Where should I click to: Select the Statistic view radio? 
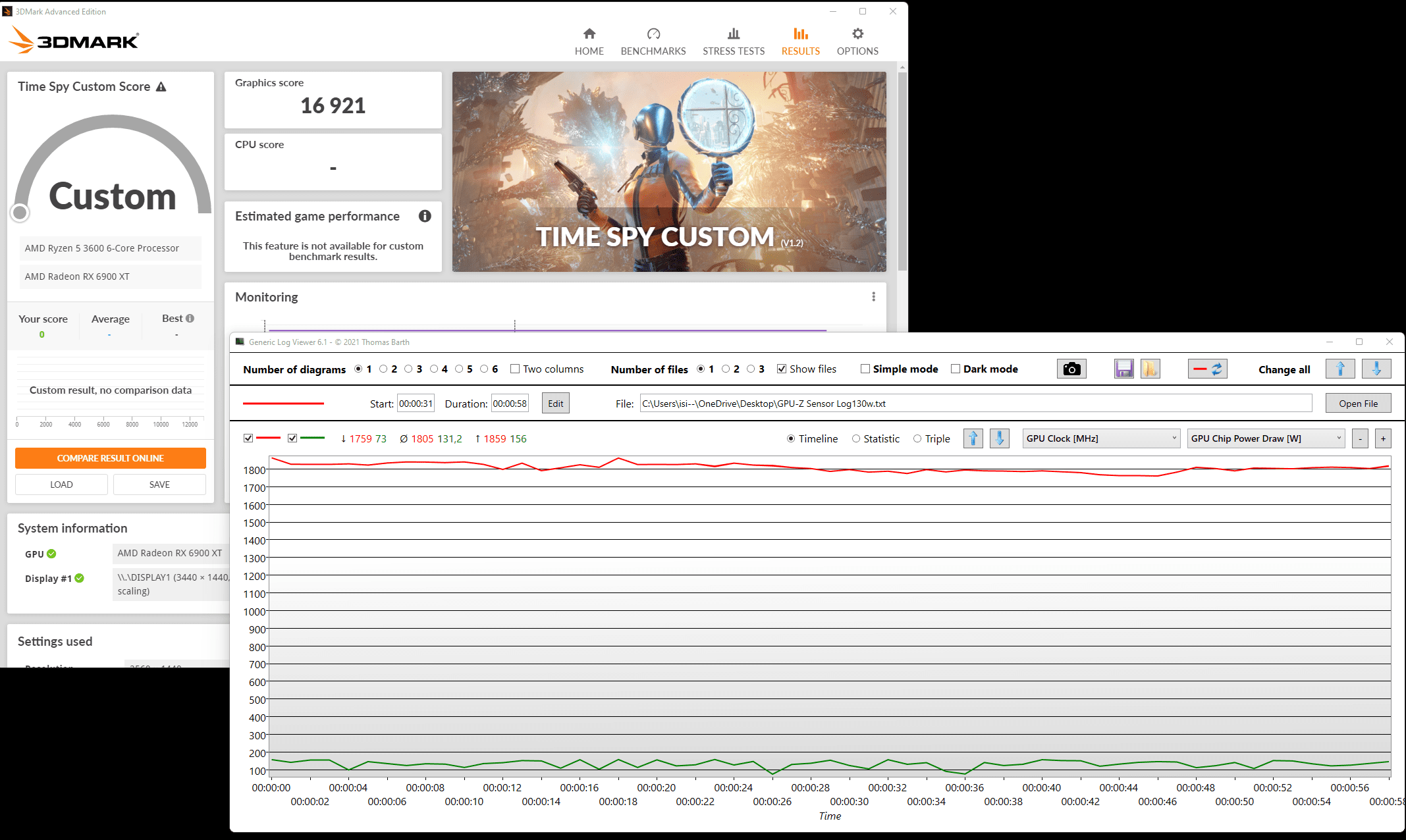click(856, 439)
